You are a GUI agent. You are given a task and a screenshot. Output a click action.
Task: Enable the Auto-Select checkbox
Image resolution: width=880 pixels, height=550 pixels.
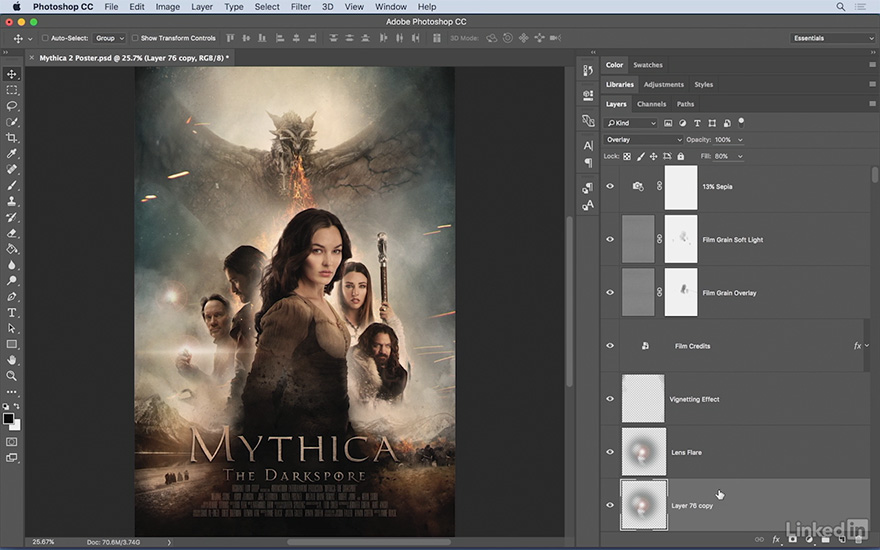(x=45, y=38)
